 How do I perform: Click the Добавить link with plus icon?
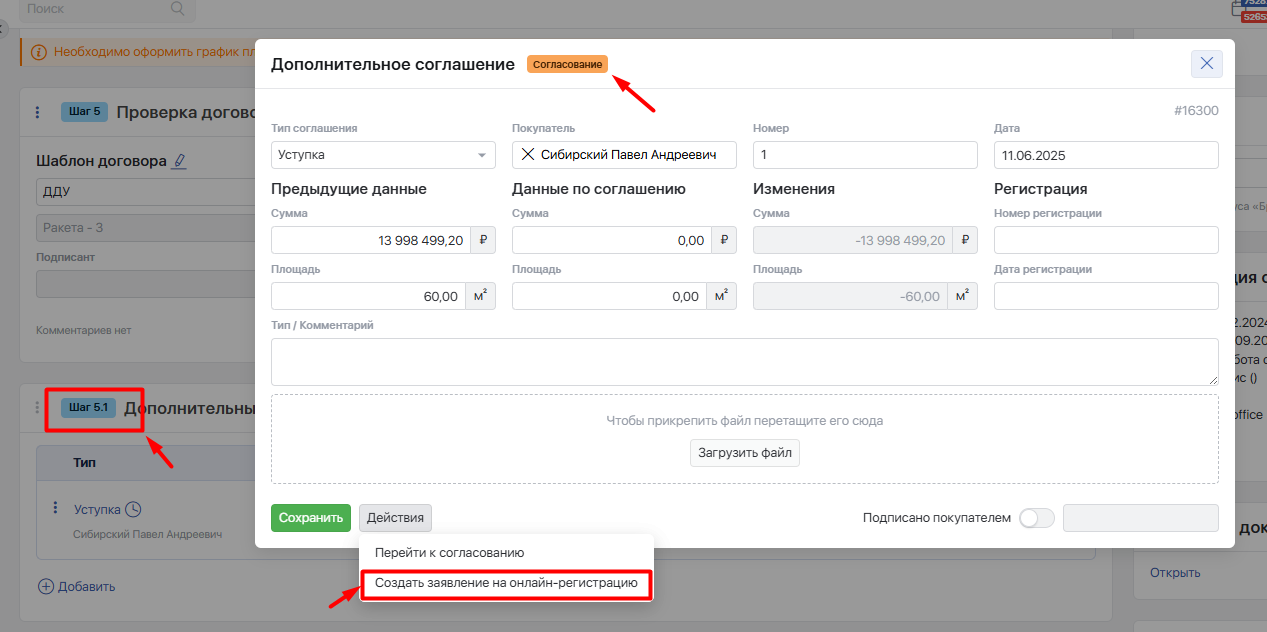(x=76, y=587)
